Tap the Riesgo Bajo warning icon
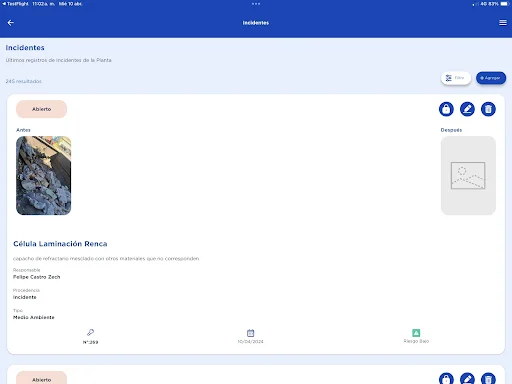The width and height of the screenshot is (512, 384). (416, 333)
